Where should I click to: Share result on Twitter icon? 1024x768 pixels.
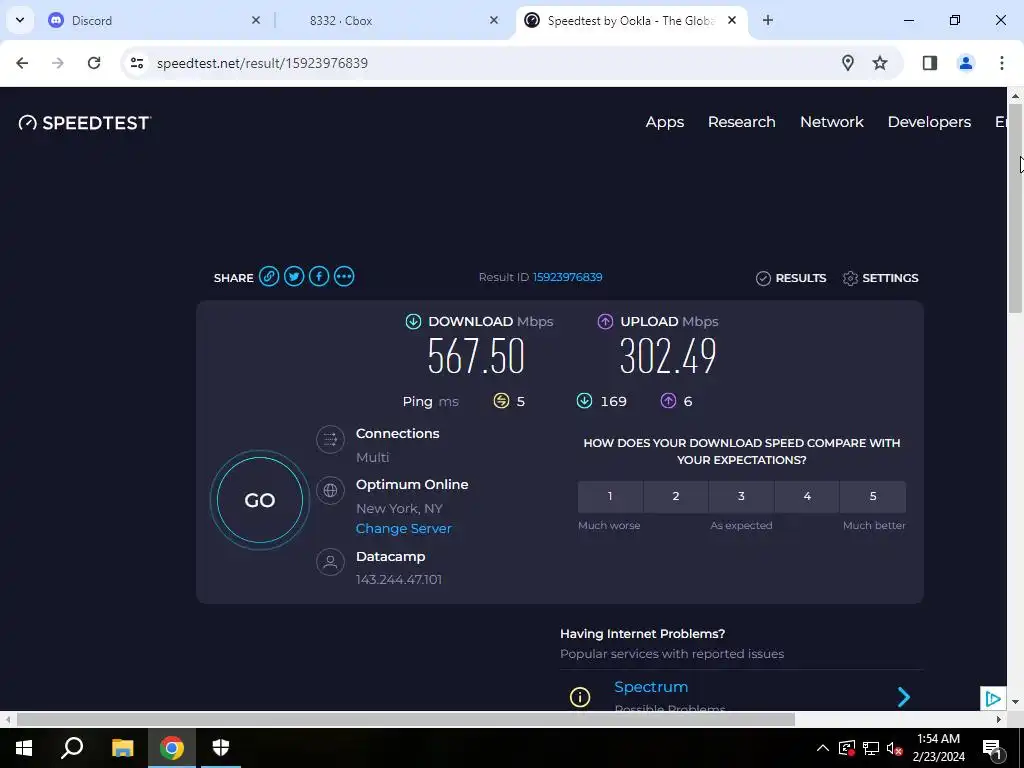(x=294, y=277)
